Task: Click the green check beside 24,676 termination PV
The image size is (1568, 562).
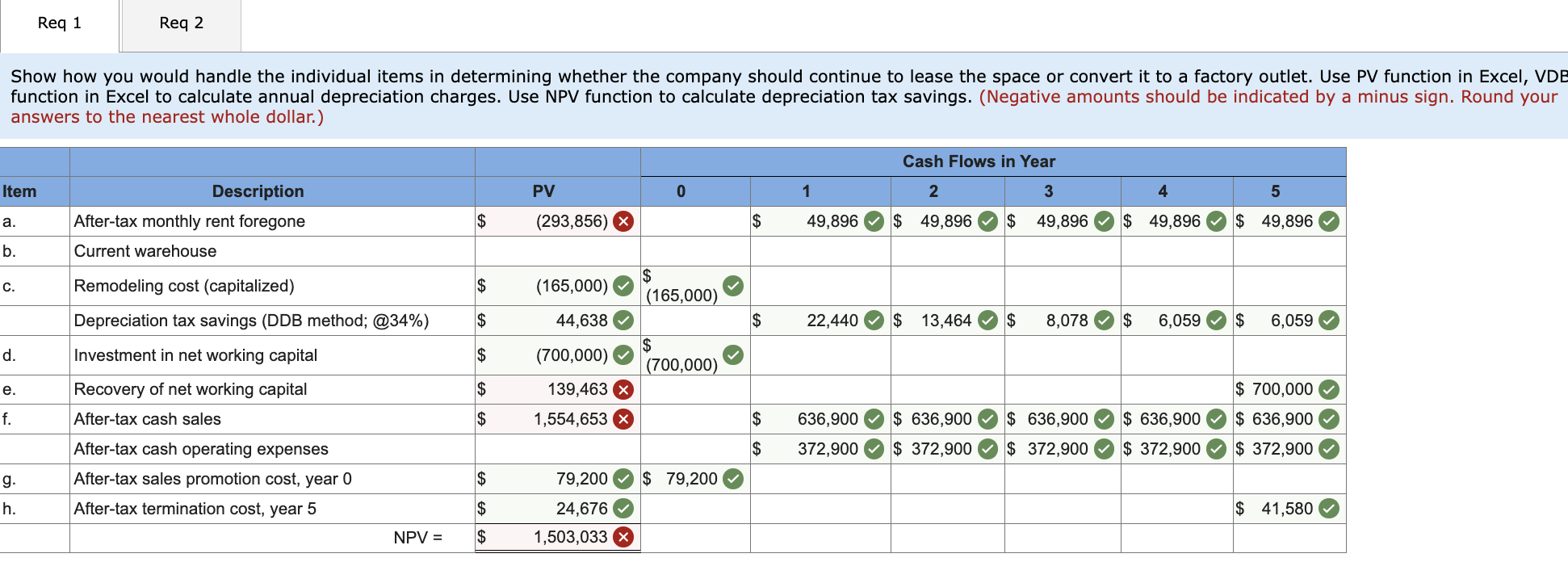Action: (x=623, y=509)
